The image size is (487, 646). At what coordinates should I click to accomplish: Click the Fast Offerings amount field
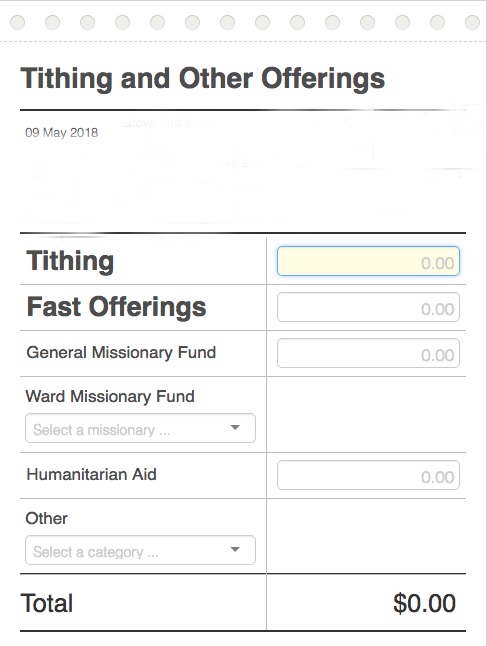tap(368, 307)
